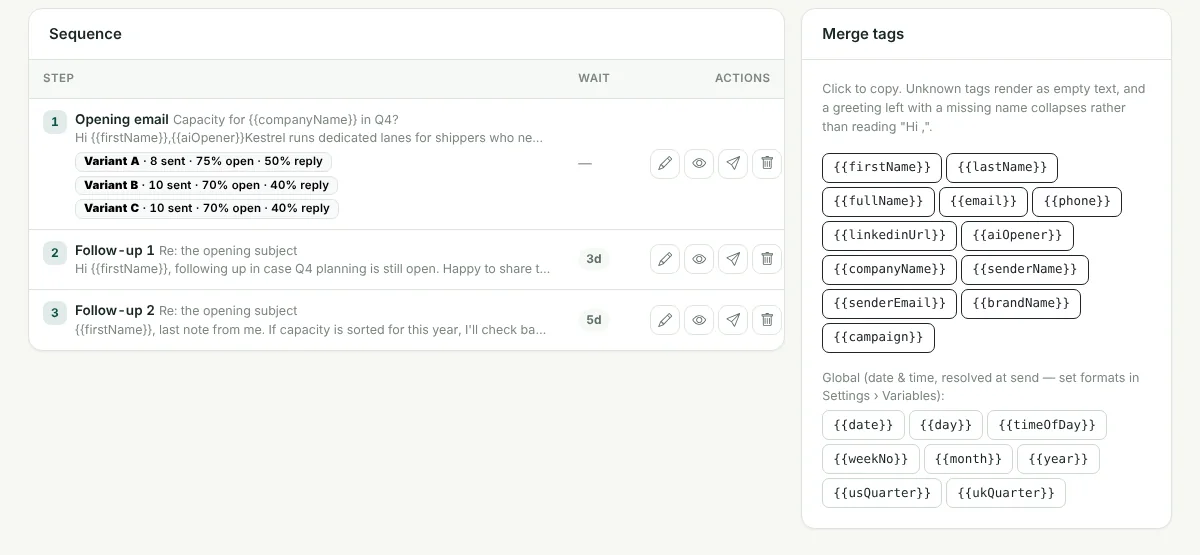Copy the {{linkedinUrl}} merge tag
The width and height of the screenshot is (1200, 555).
889,235
